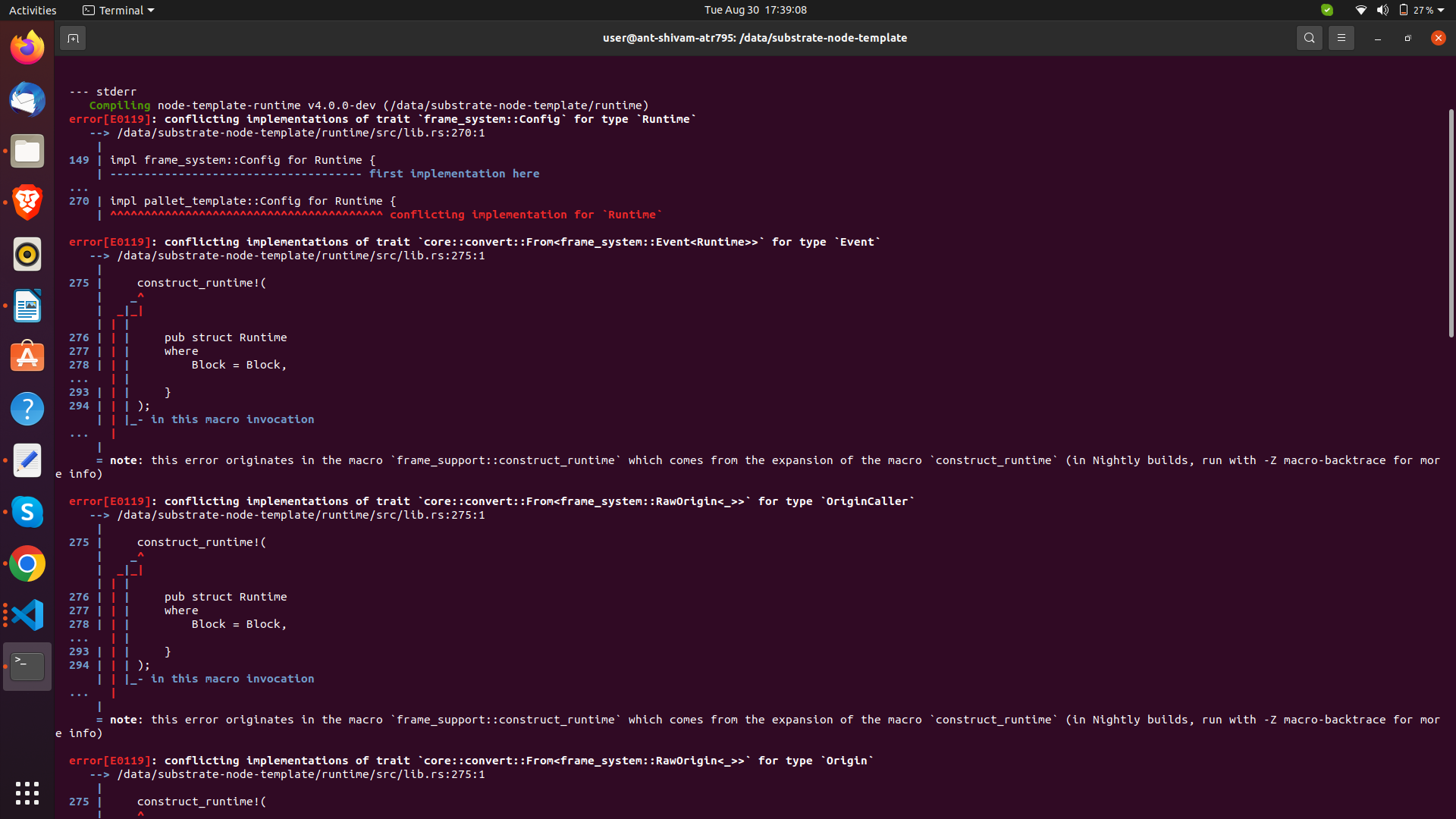Open the Help icon in dock
This screenshot has height=819, width=1456.
pyautogui.click(x=27, y=409)
